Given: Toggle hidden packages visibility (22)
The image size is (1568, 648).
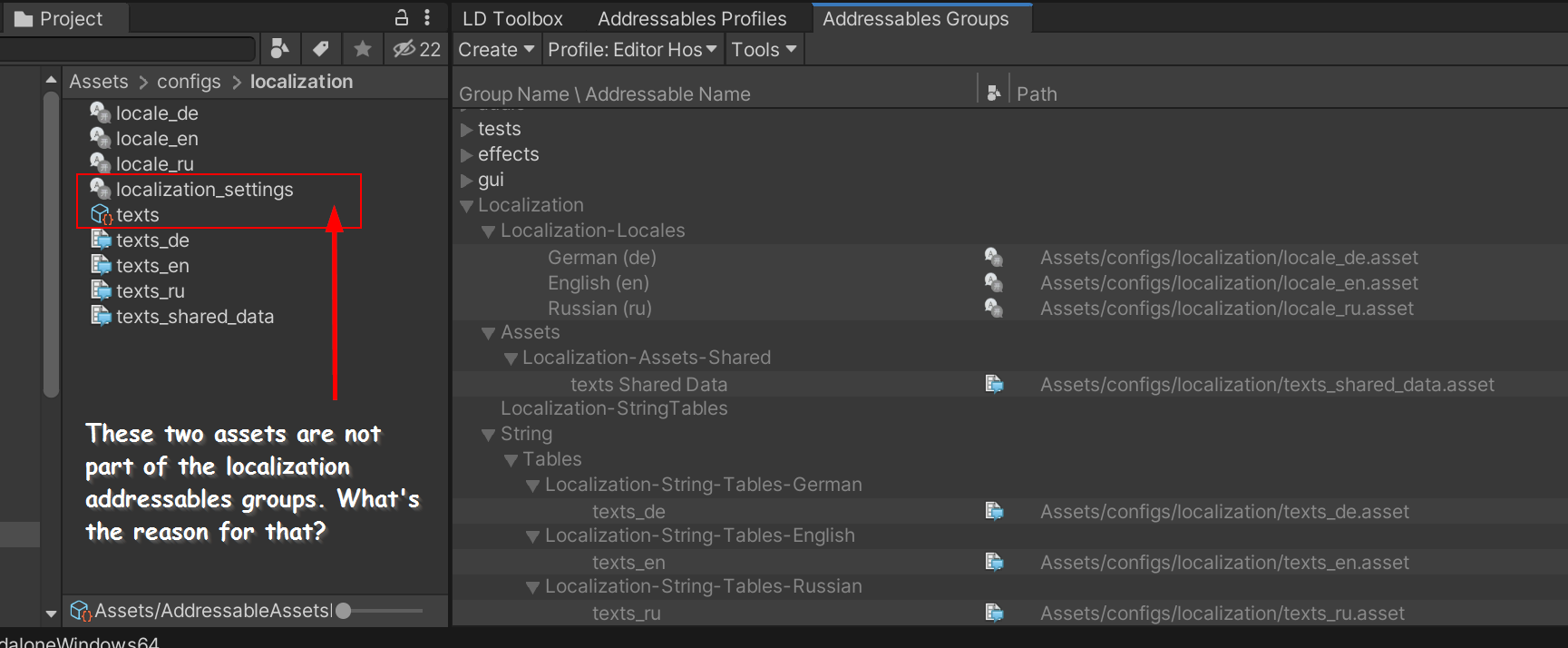Looking at the screenshot, I should [x=416, y=49].
